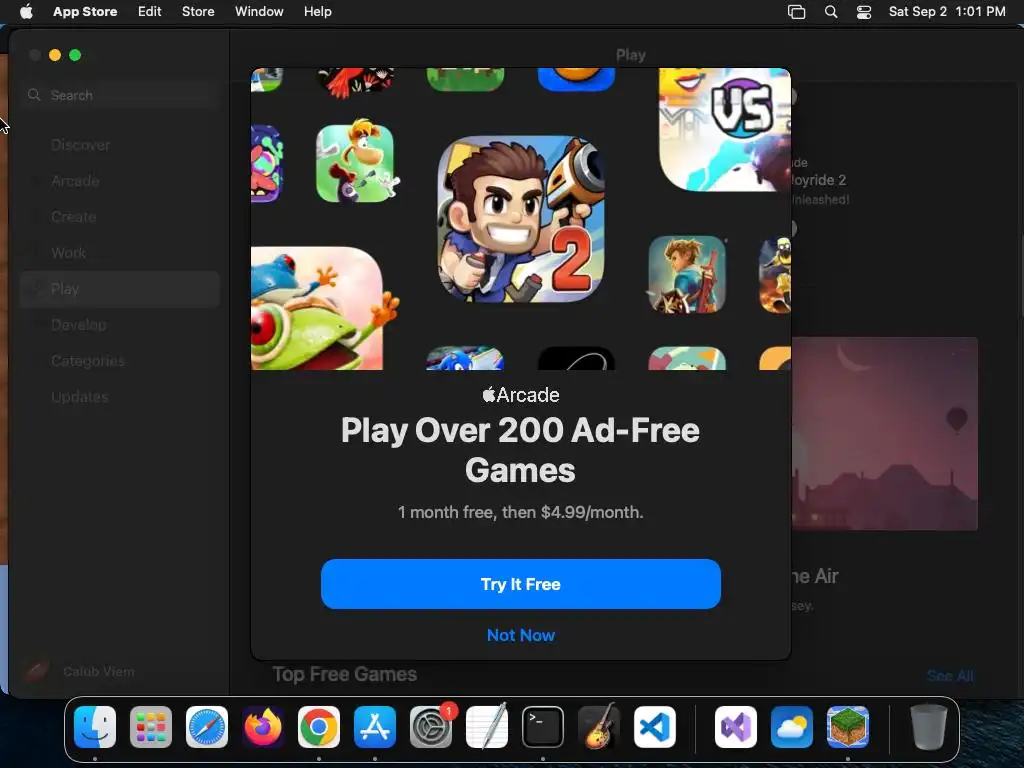Click the Jetpack Joyride 2 game icon
Screen dimensions: 1024x768
(521, 219)
